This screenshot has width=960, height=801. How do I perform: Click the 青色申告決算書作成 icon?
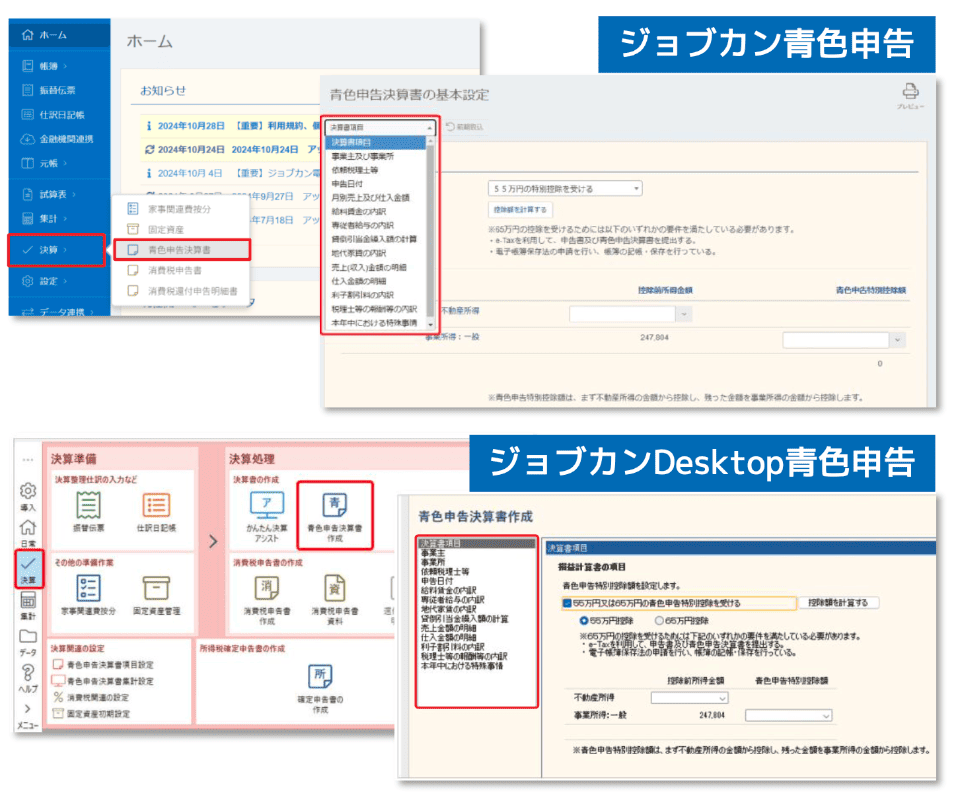334,508
